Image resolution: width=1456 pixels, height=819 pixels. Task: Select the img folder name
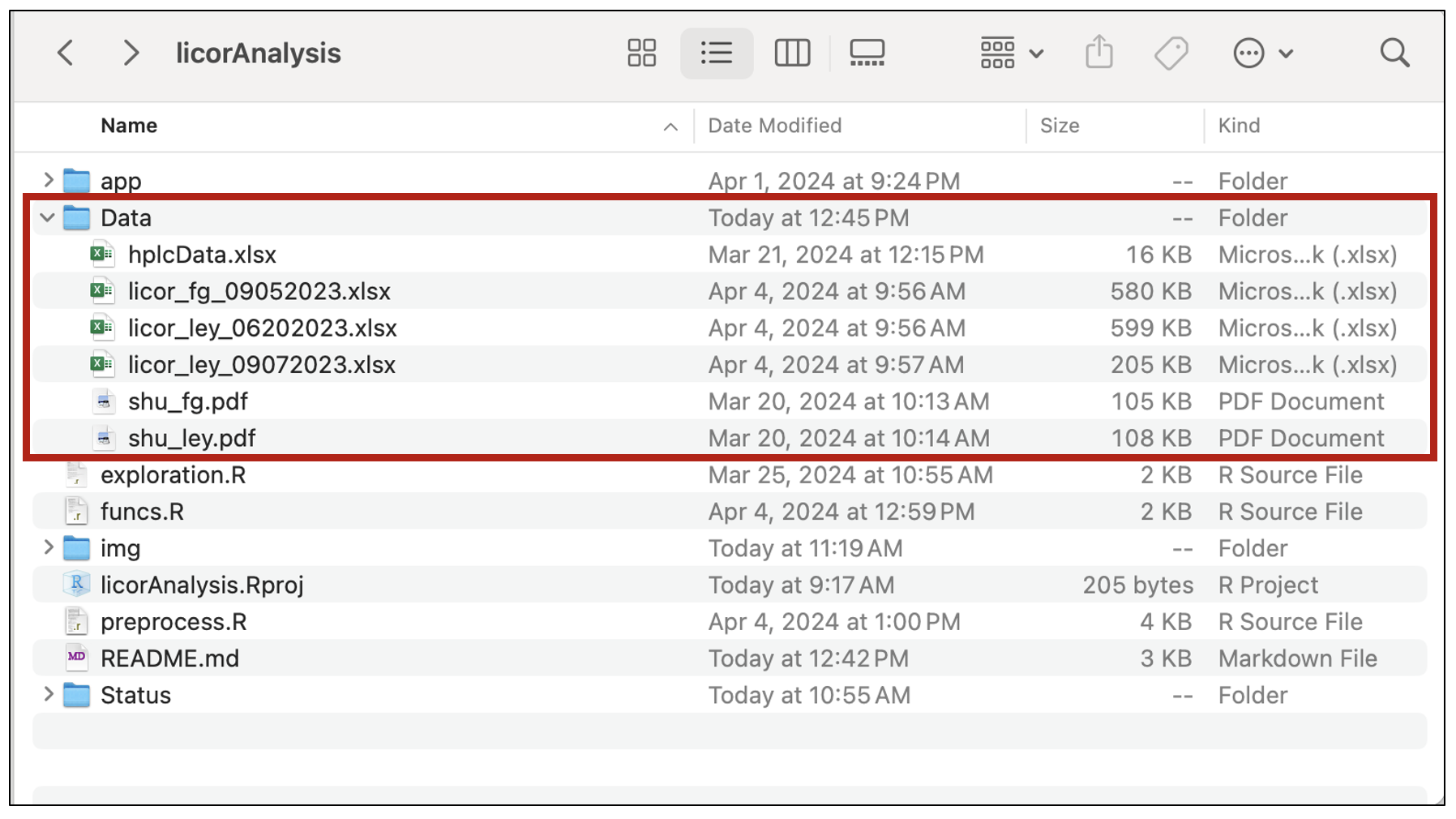[x=120, y=549]
